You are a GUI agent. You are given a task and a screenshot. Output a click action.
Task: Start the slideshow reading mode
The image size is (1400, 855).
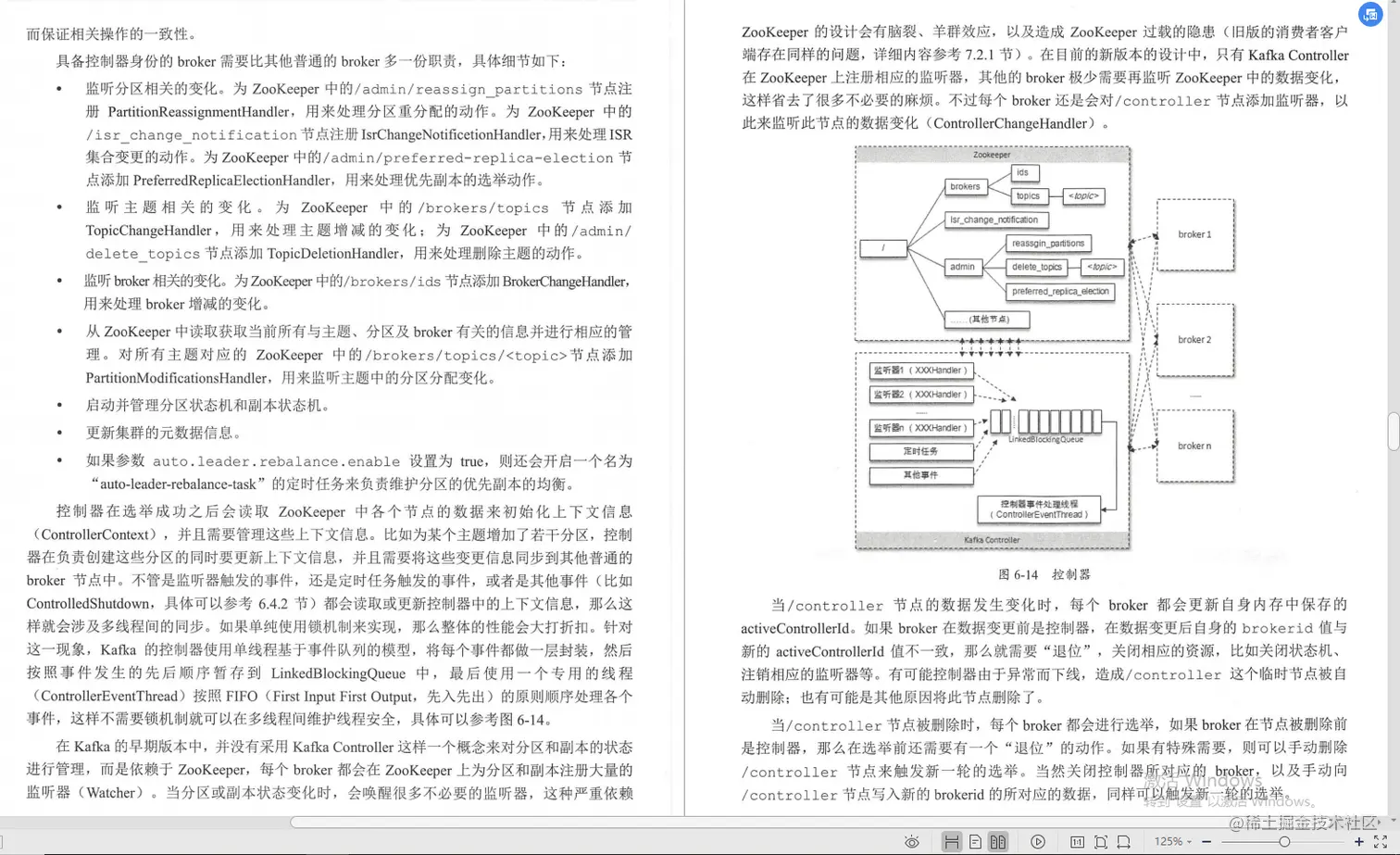tap(1038, 843)
